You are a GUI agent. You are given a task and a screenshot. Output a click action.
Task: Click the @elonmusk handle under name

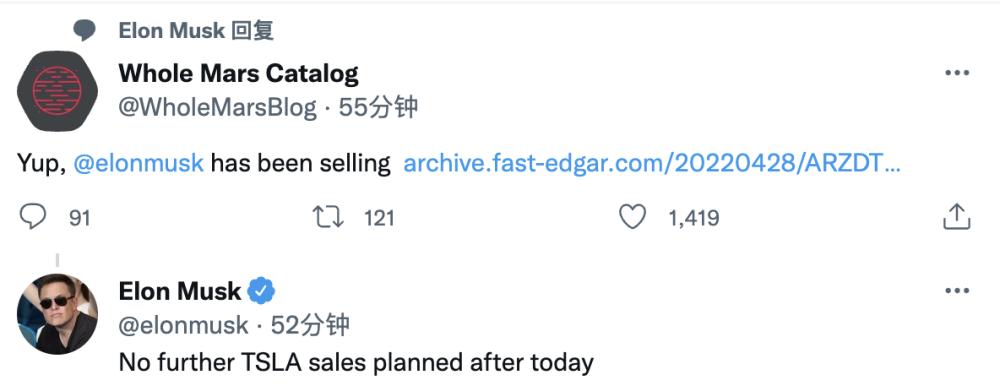click(x=184, y=326)
